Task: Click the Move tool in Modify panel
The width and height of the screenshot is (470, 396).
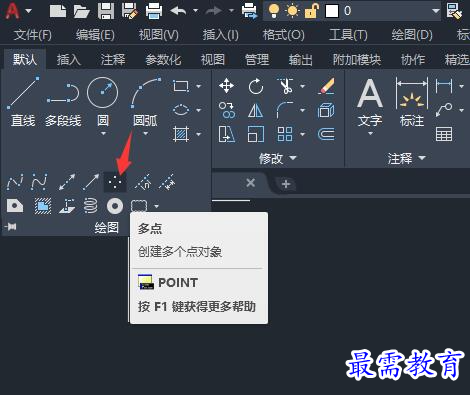Action: pyautogui.click(x=227, y=86)
